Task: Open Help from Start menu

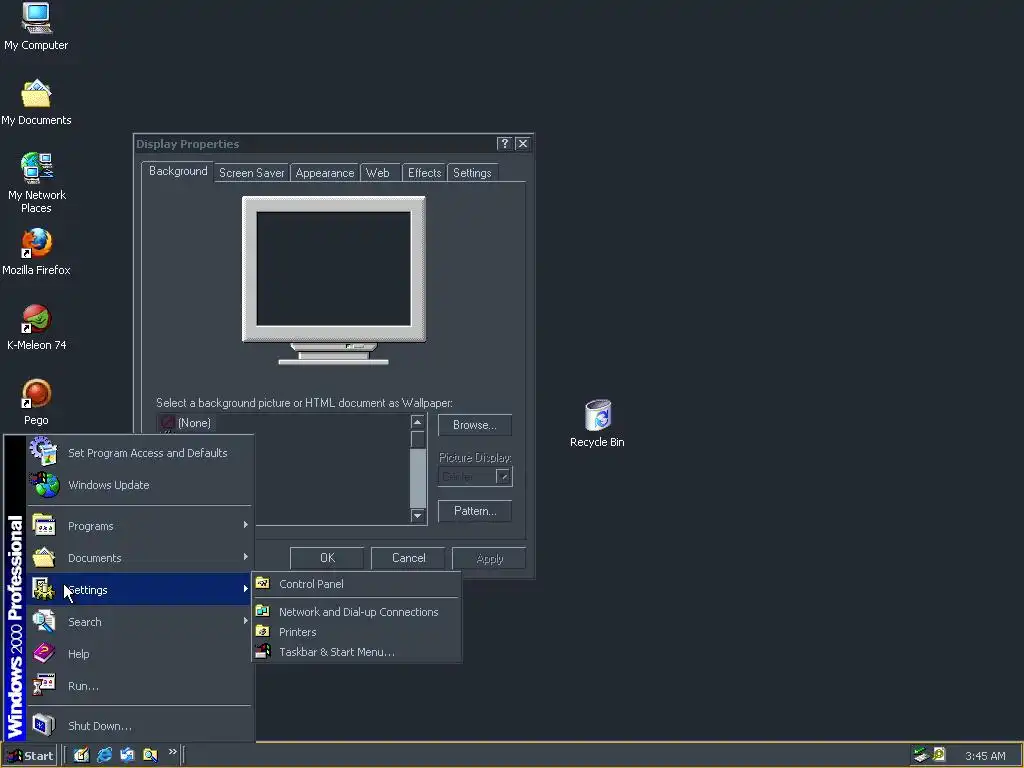Action: 140,654
